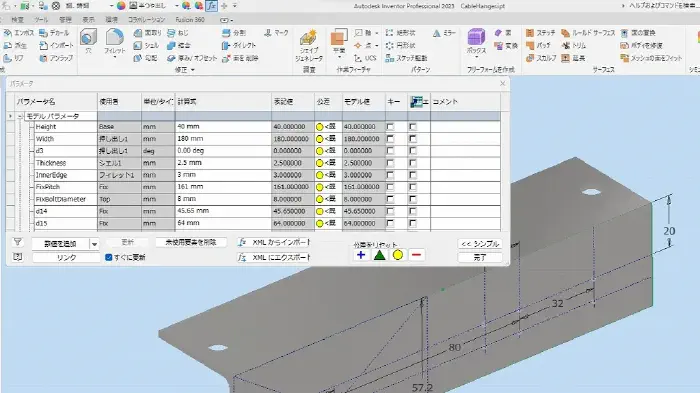Select the Combine (結合) tool
Screen dimensions: 700x393
[179, 46]
